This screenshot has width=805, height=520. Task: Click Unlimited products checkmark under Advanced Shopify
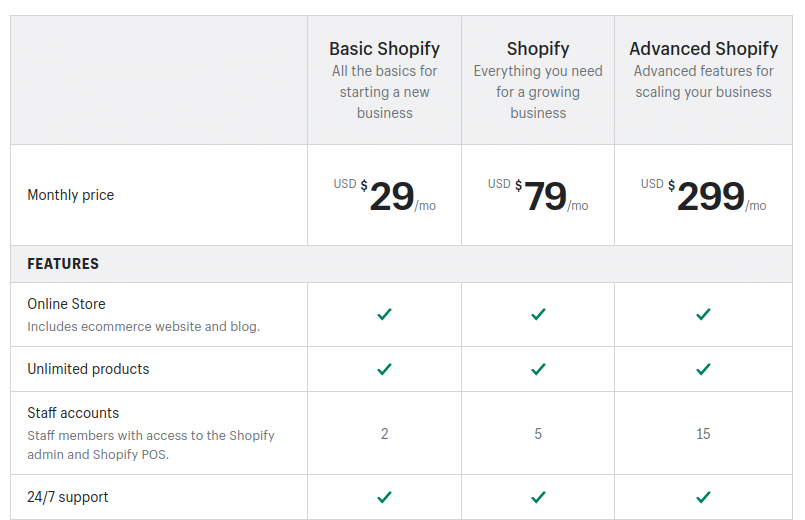703,369
